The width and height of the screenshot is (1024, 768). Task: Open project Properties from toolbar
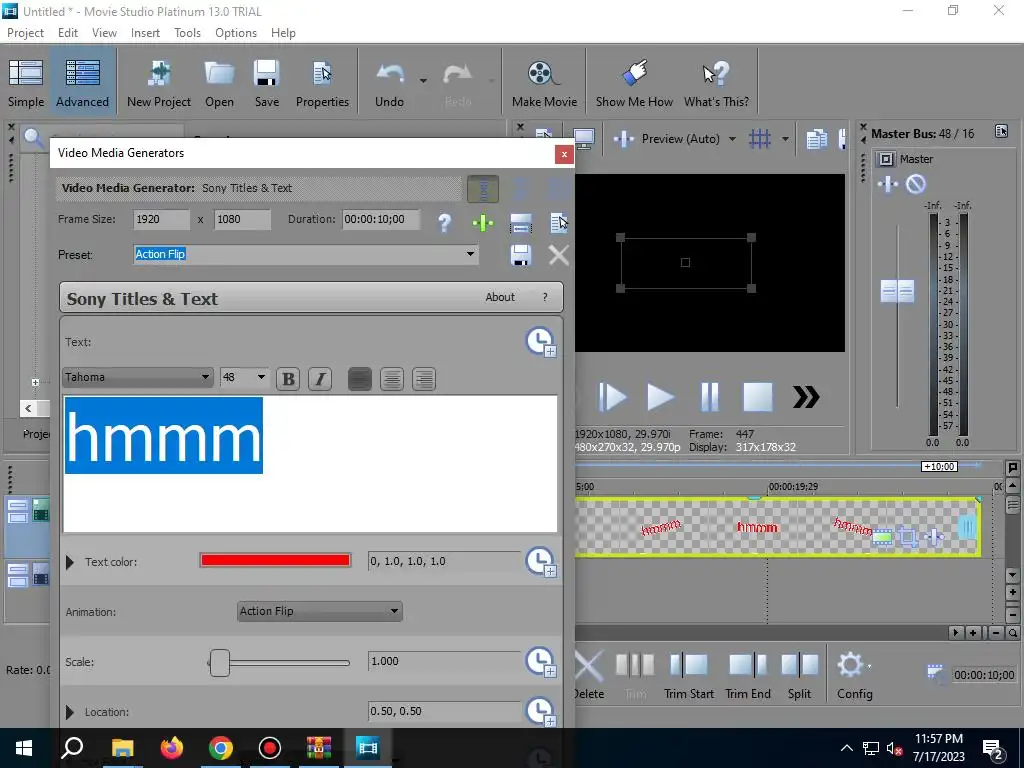pyautogui.click(x=322, y=84)
